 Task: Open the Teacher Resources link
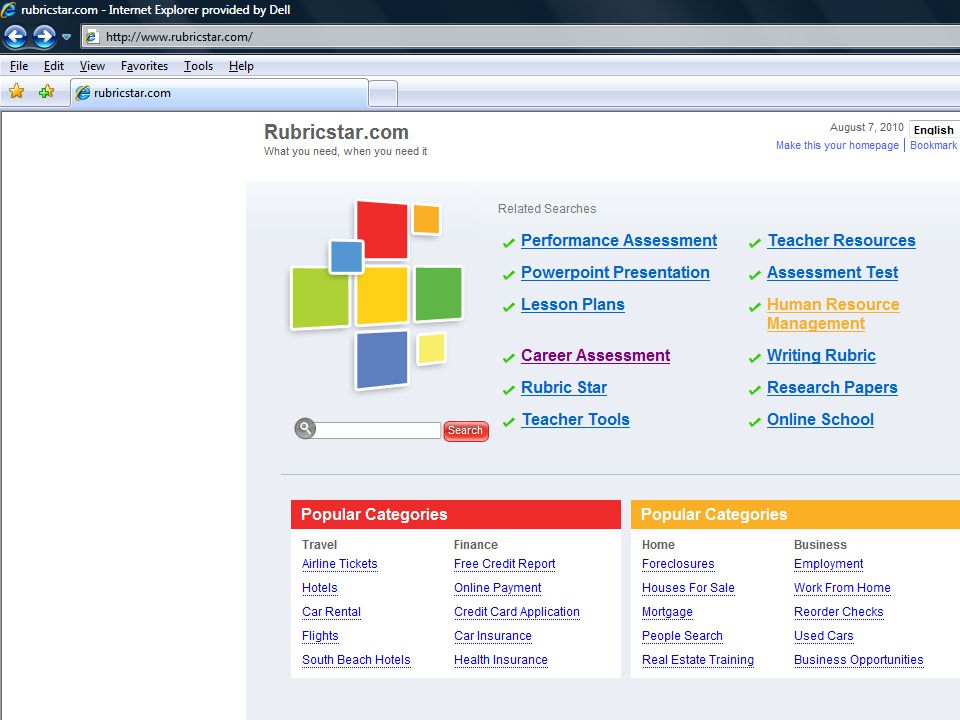[842, 241]
